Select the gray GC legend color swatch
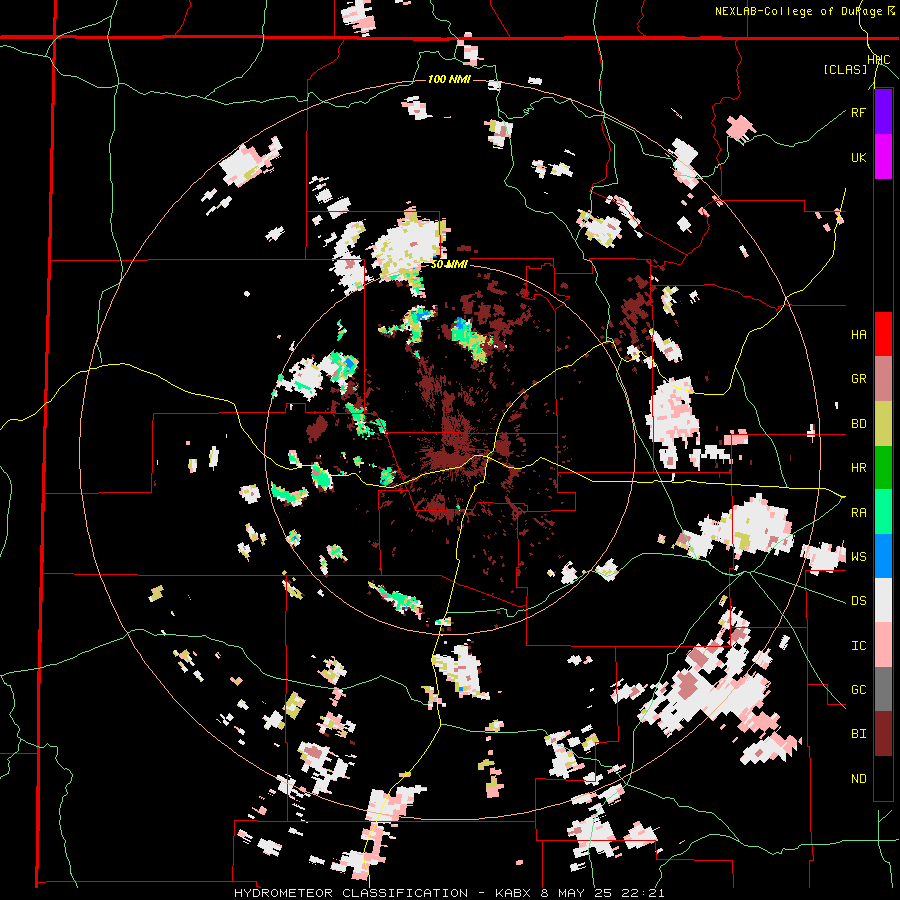The height and width of the screenshot is (900, 900). [x=883, y=690]
